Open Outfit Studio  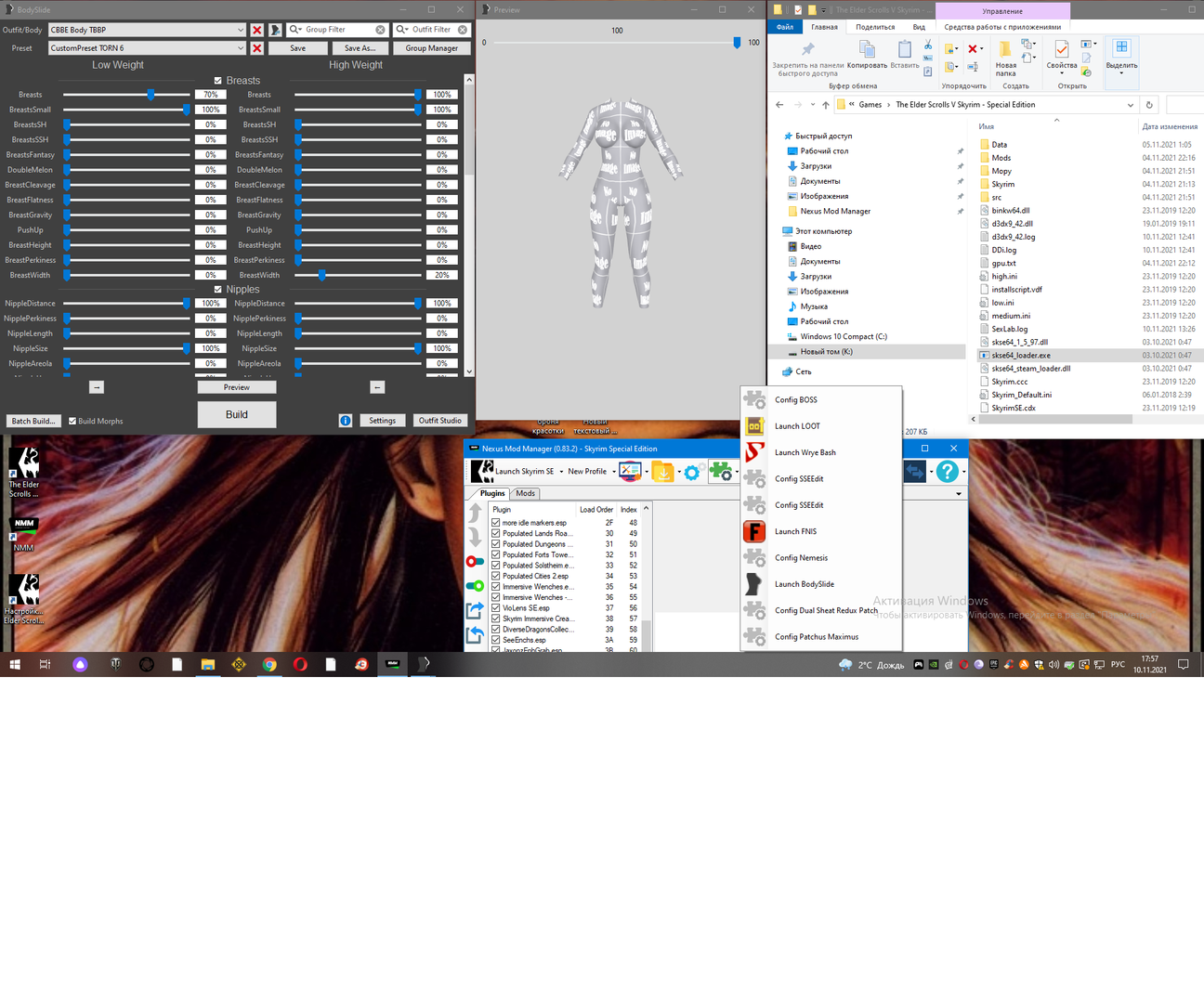pyautogui.click(x=439, y=421)
